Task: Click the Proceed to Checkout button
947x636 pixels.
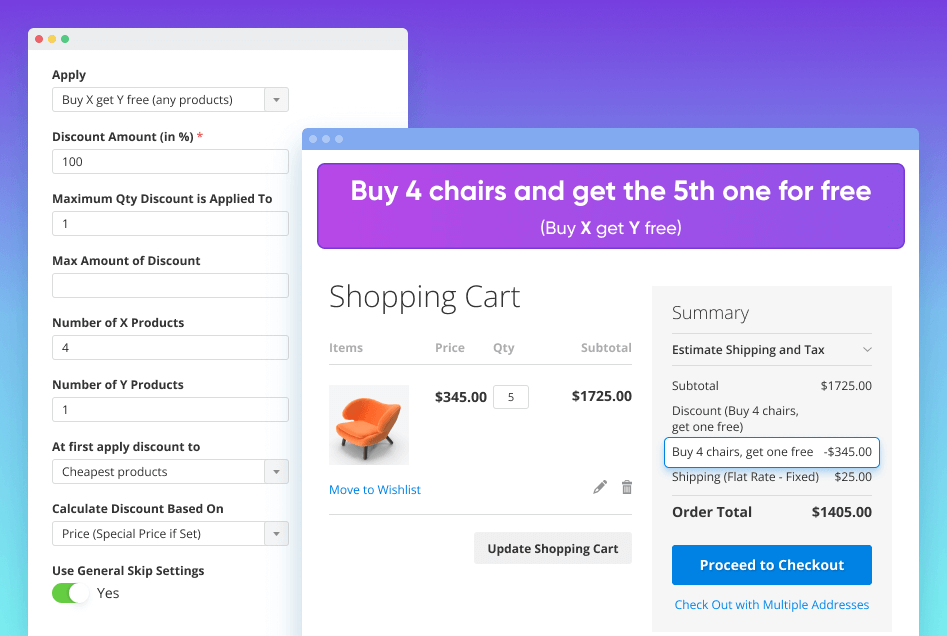Action: (771, 565)
